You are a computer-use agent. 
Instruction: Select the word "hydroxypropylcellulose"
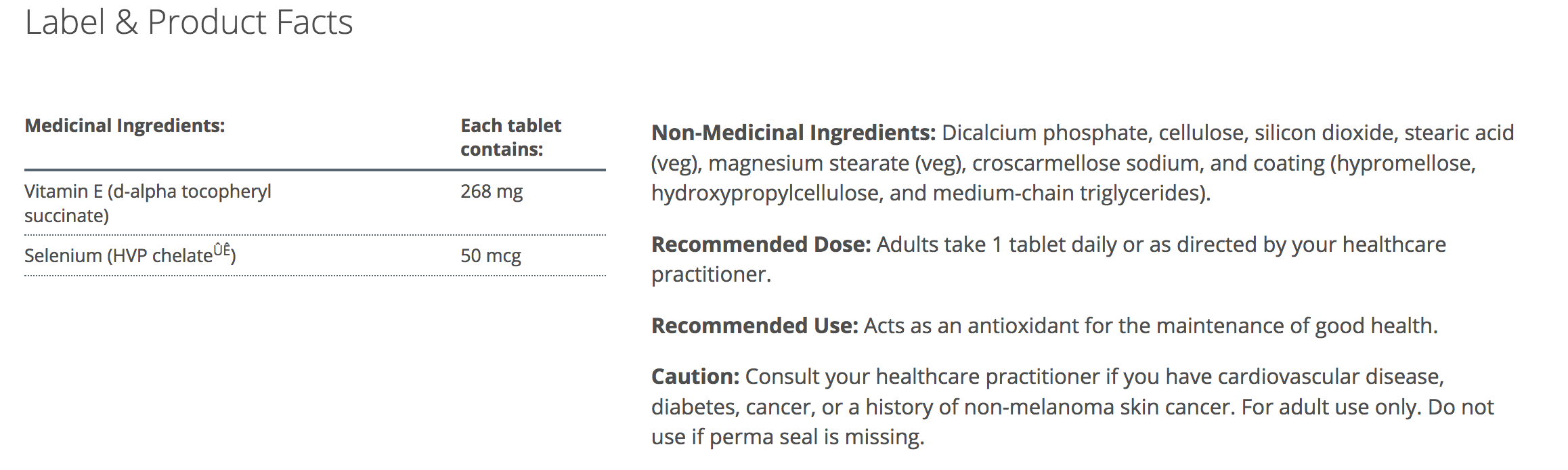pos(766,194)
